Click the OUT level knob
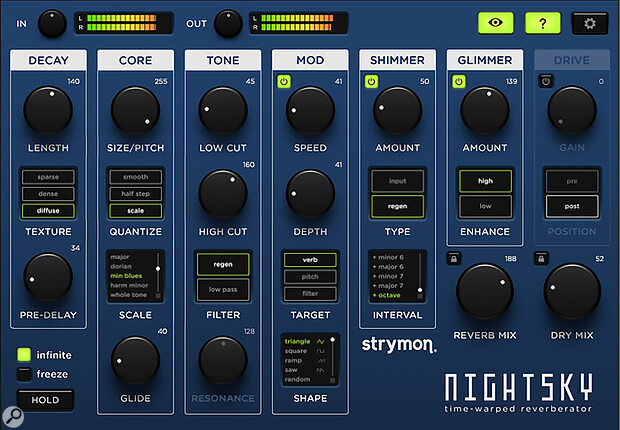This screenshot has height=430, width=620. (x=228, y=24)
